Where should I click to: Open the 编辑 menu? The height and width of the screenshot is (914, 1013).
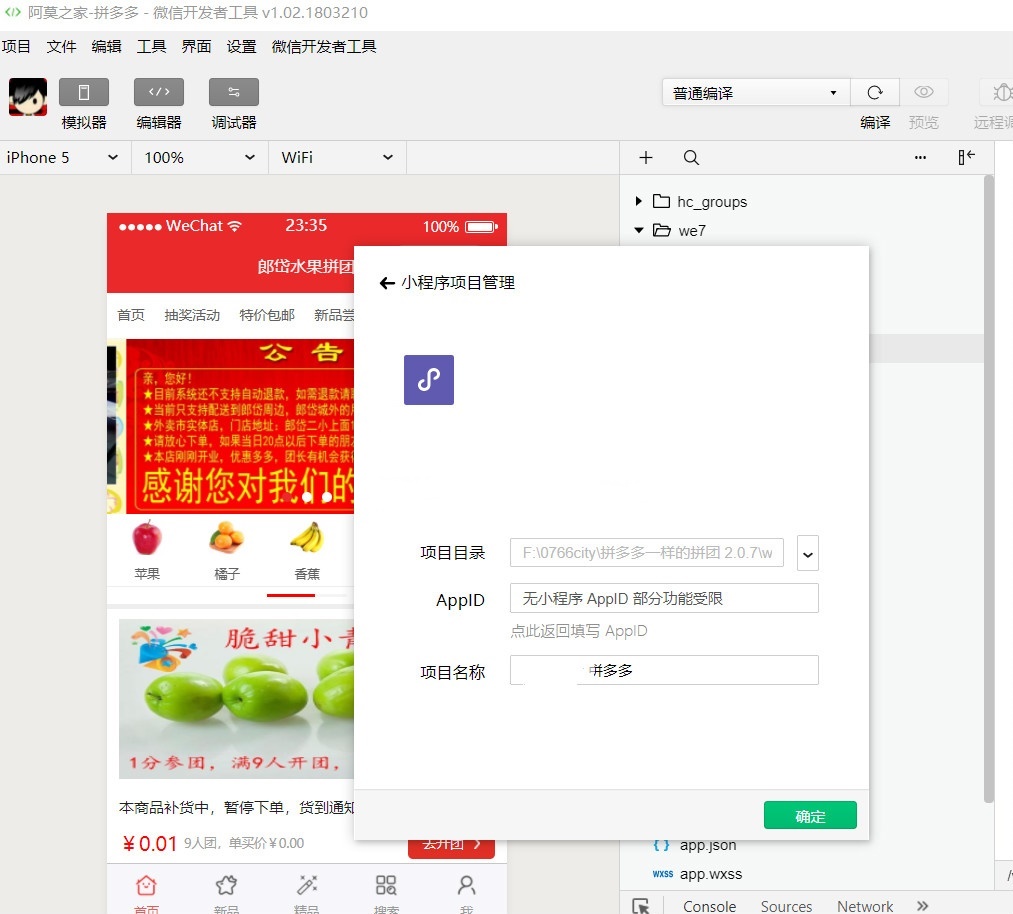(x=107, y=47)
